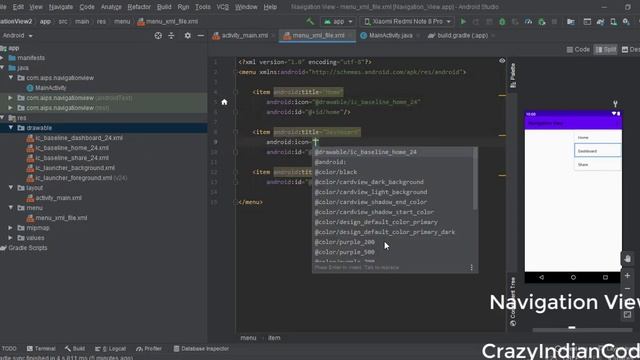
Task: Collapse the menu folder arrow
Action: (11, 208)
